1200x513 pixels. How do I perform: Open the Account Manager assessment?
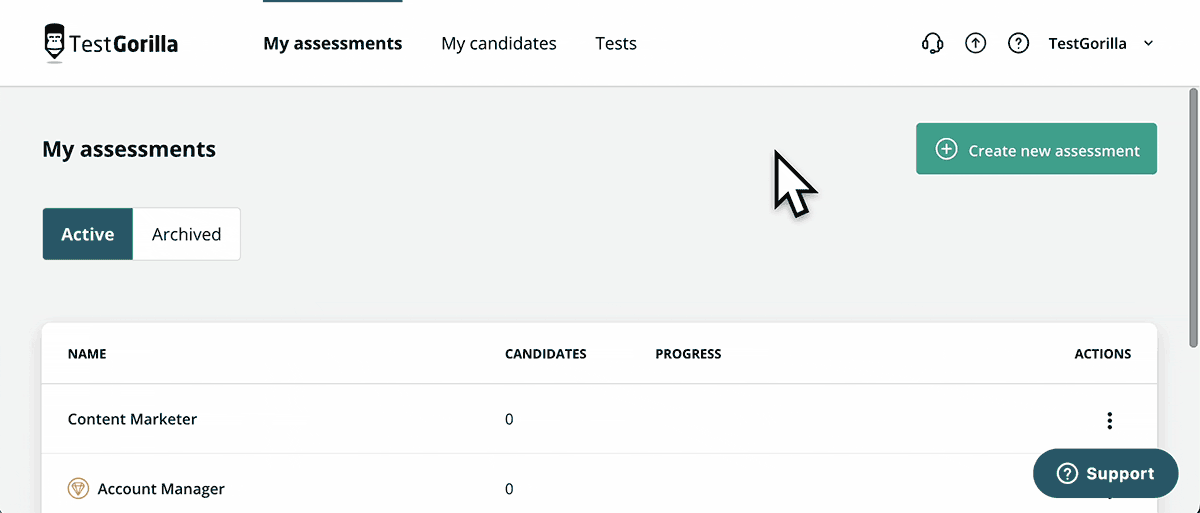click(x=161, y=489)
